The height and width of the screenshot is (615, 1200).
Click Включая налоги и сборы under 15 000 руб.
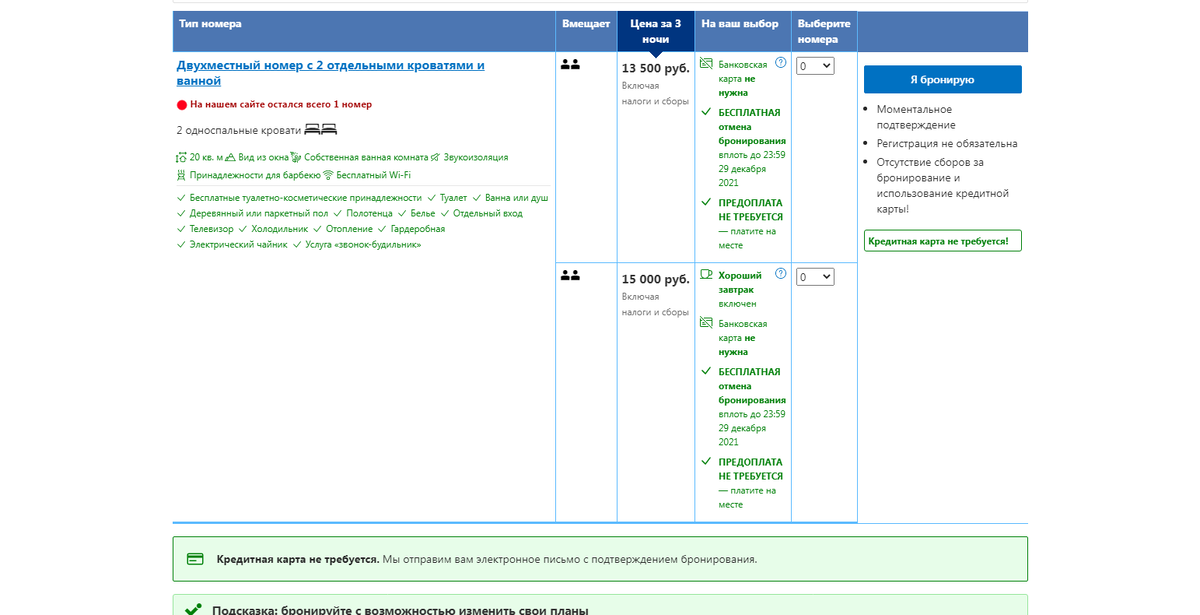tap(656, 304)
